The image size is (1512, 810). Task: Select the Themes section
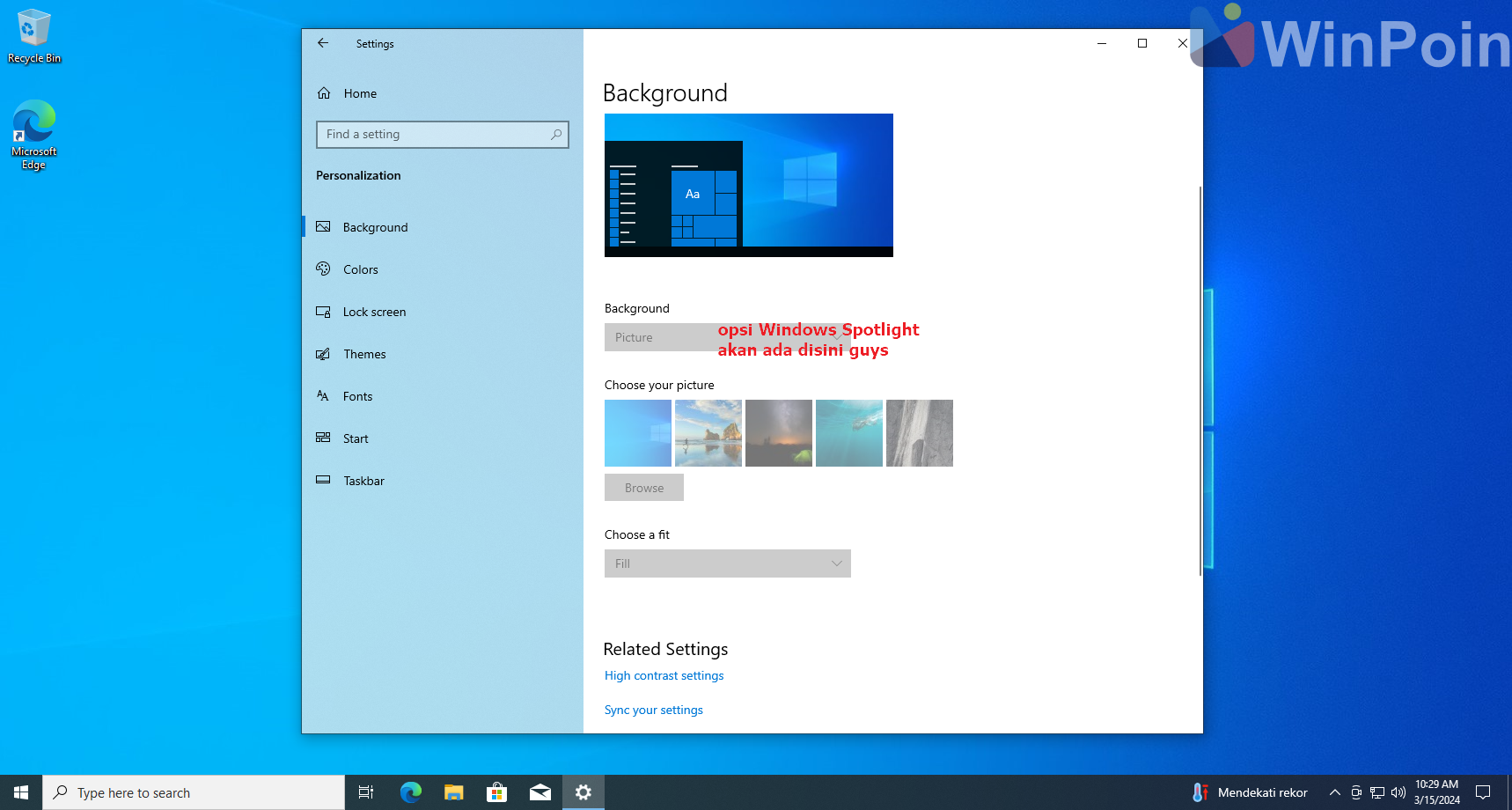(x=364, y=354)
